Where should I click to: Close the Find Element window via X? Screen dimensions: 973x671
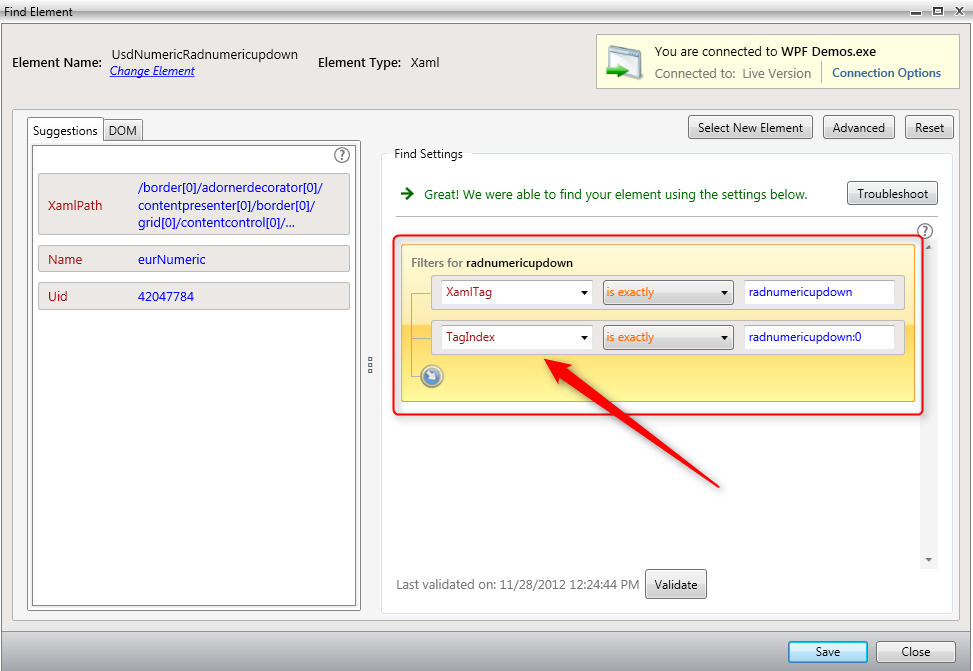point(959,11)
